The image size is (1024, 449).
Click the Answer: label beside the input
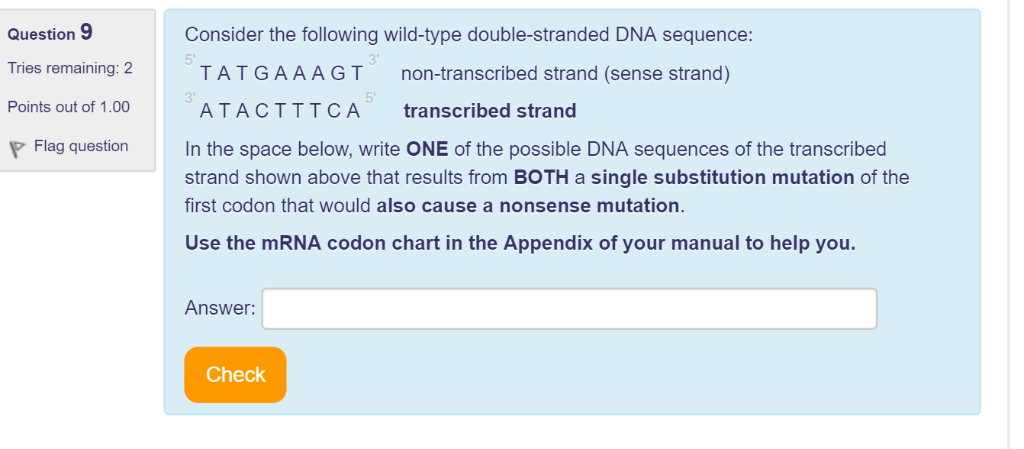(220, 308)
